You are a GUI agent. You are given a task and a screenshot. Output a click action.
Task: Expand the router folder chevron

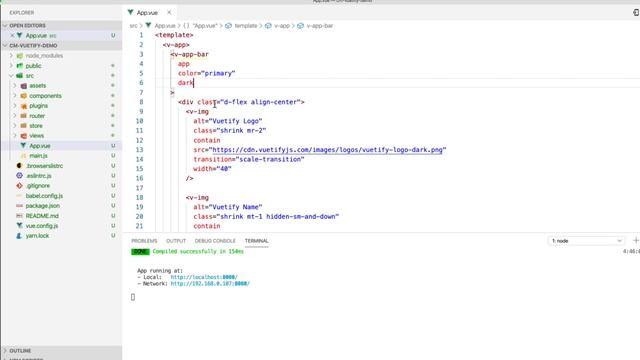point(15,116)
